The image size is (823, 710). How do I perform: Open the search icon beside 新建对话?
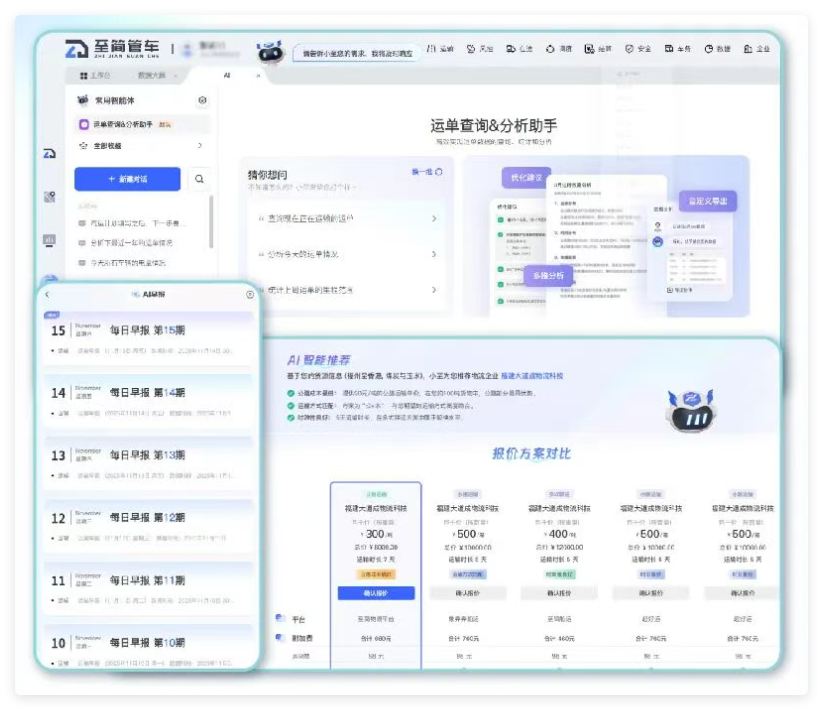tap(199, 179)
